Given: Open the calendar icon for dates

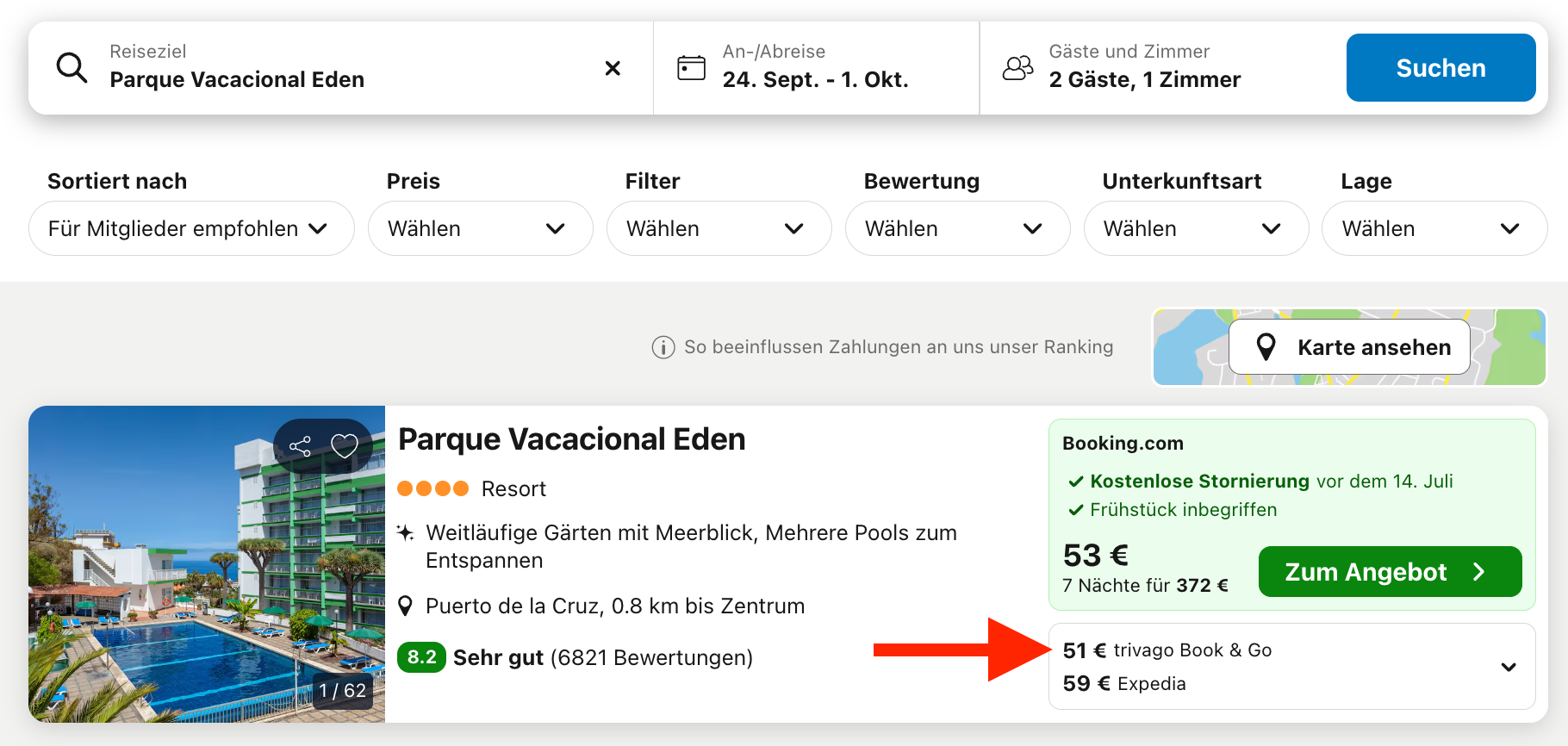Looking at the screenshot, I should (x=691, y=67).
